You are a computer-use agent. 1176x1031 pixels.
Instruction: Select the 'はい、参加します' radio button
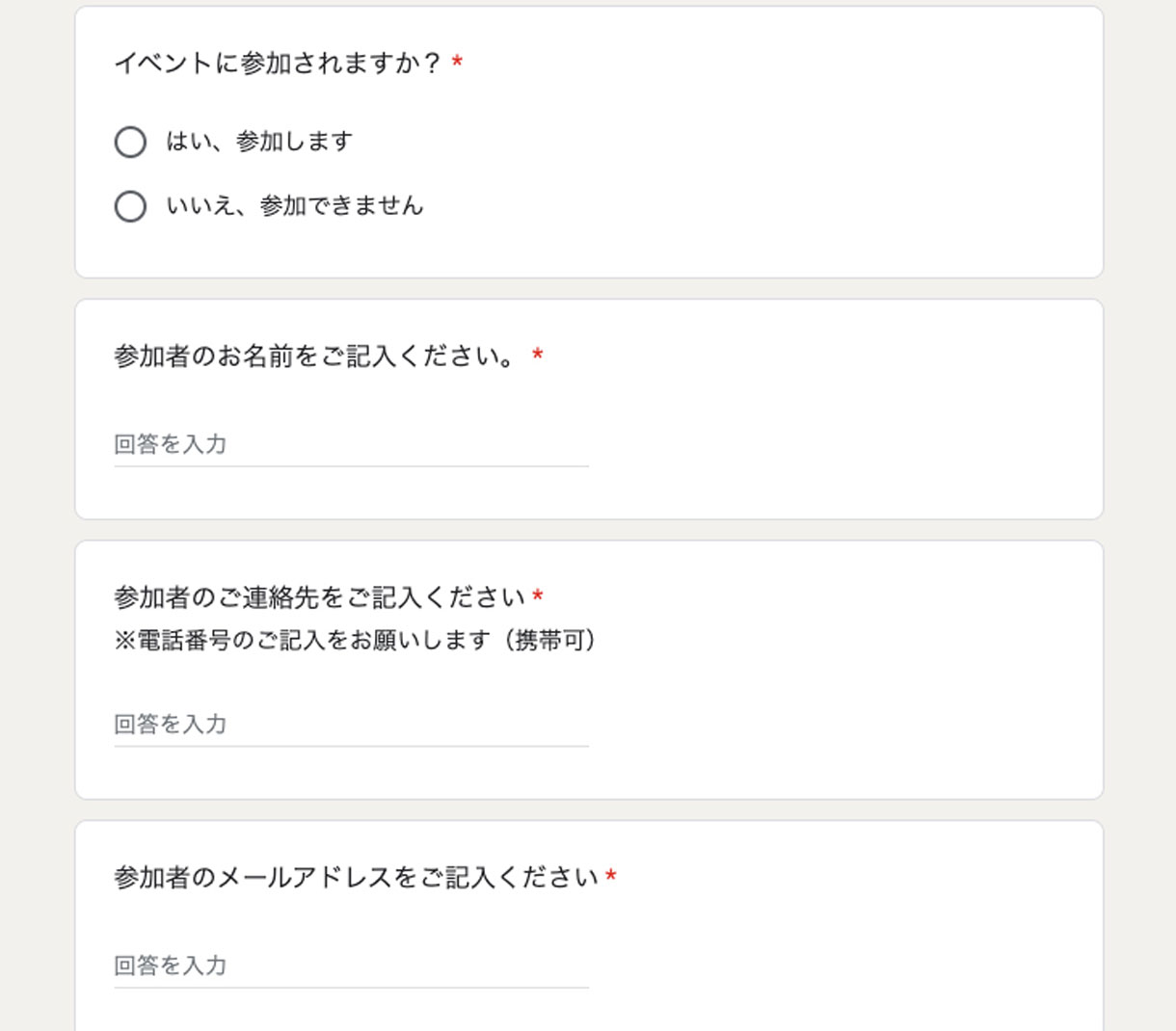pos(130,143)
